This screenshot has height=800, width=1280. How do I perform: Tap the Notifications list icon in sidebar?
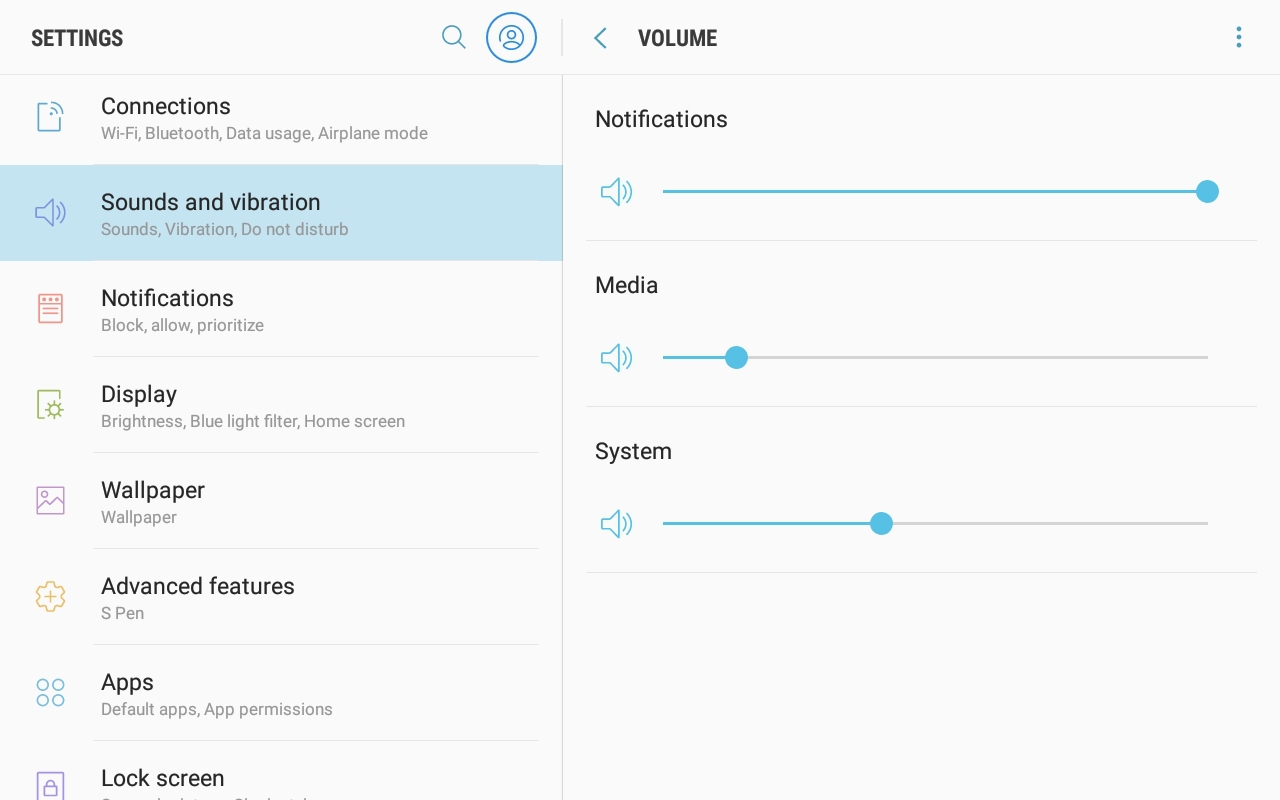tap(50, 308)
